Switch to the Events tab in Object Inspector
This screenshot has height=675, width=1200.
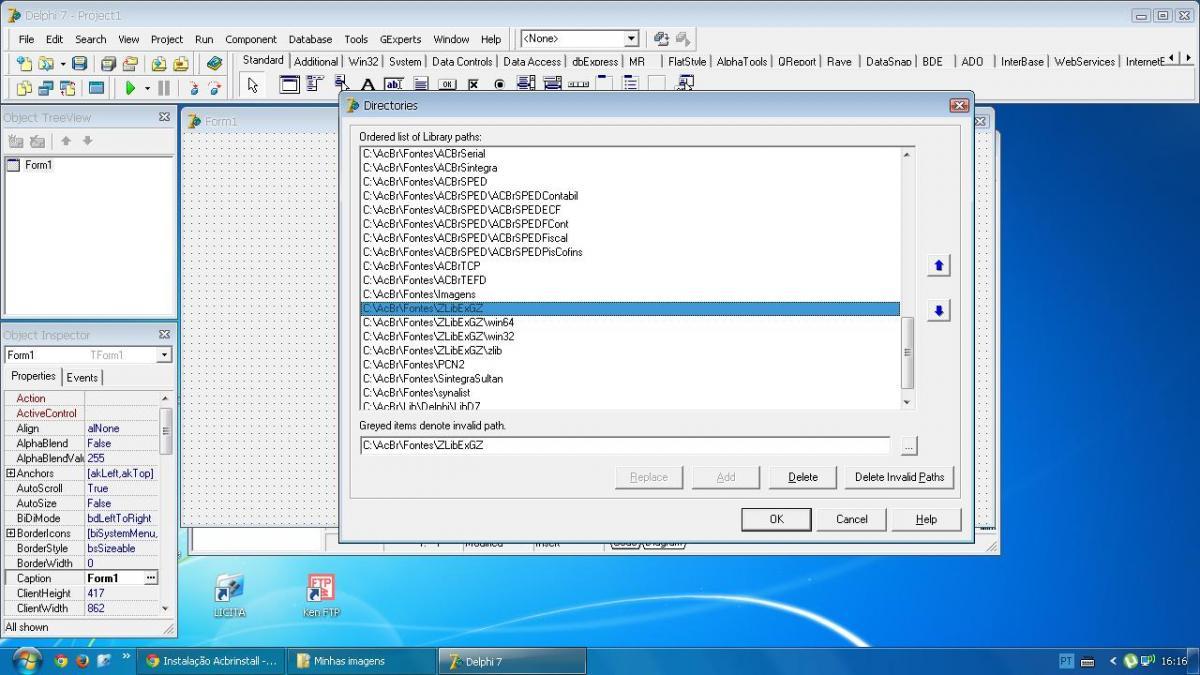tap(82, 377)
